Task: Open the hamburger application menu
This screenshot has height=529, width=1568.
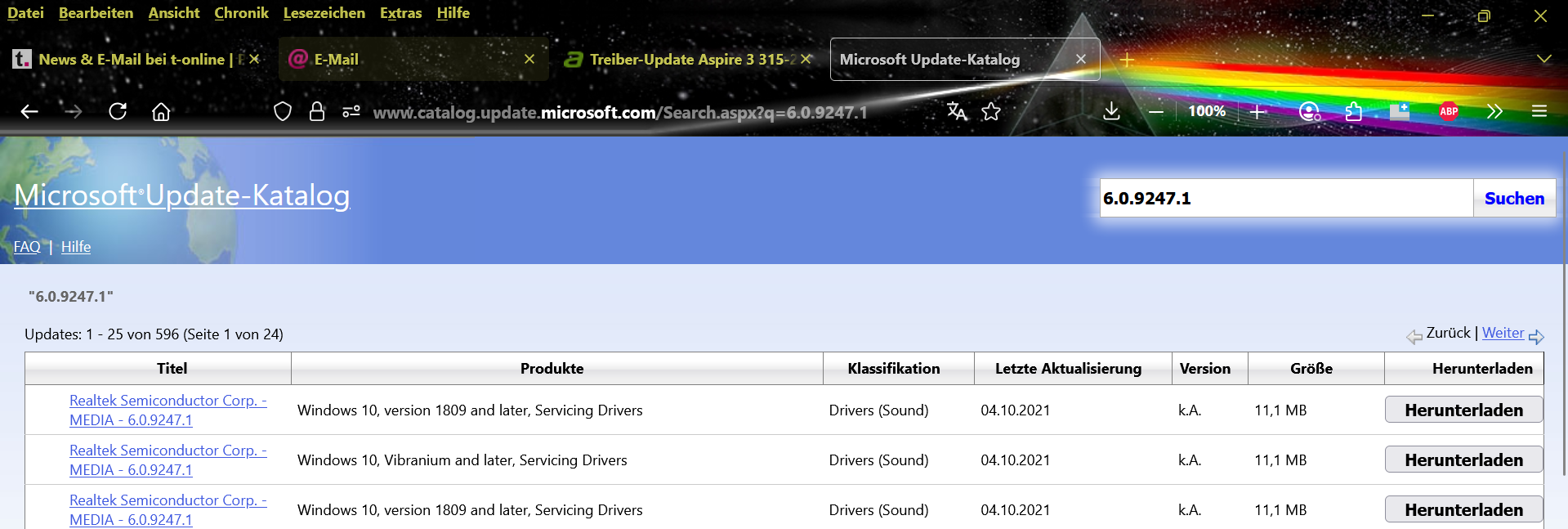Action: 1539,111
